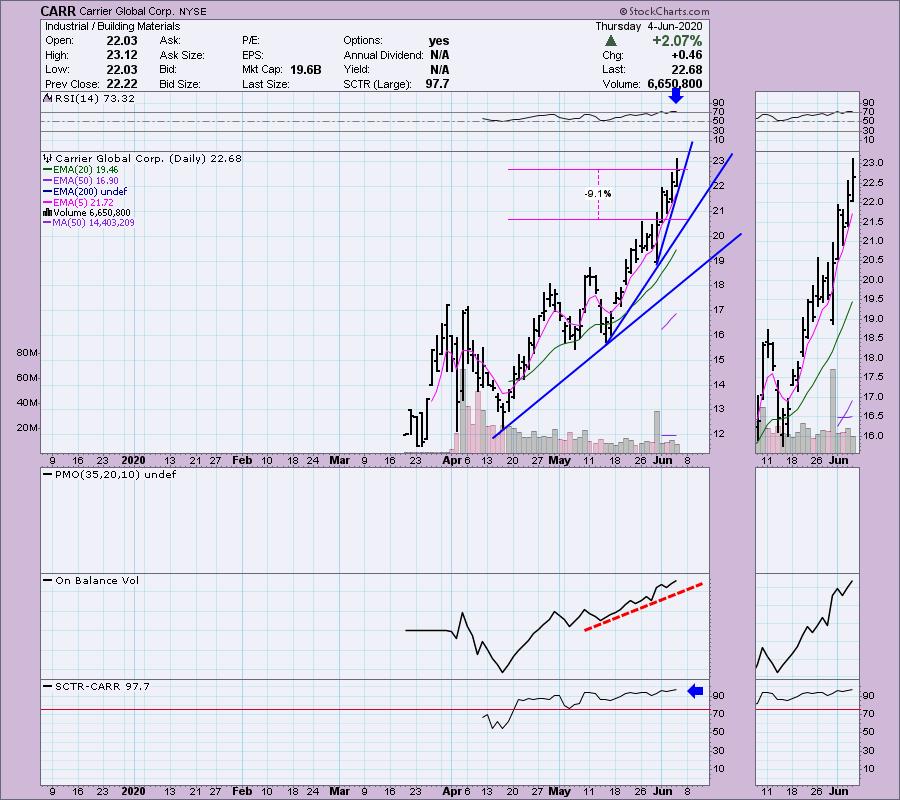This screenshot has height=800, width=900.
Task: Click the High value 23.12
Action: 122,55
